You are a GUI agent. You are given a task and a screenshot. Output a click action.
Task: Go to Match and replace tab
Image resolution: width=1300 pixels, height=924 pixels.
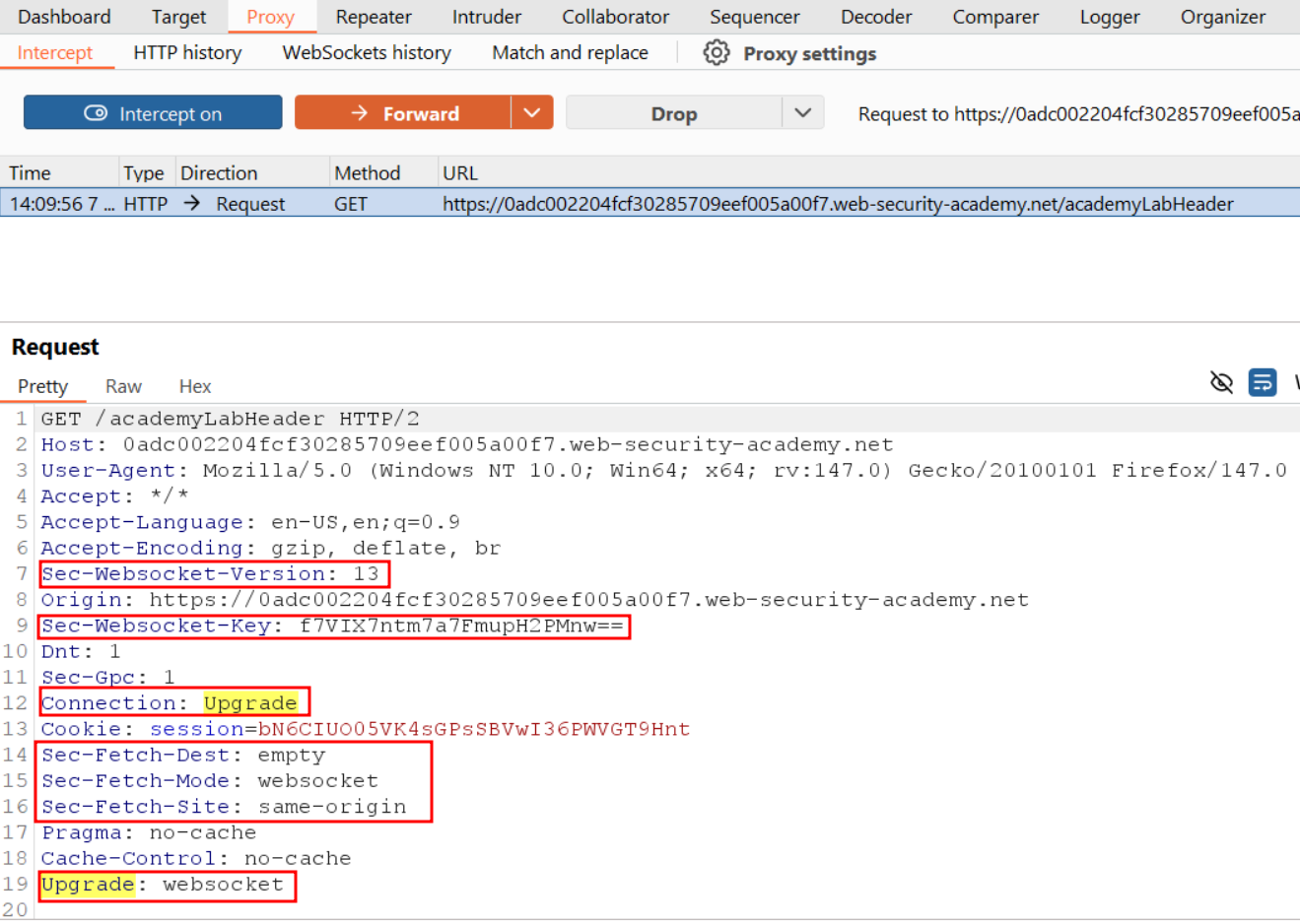570,53
